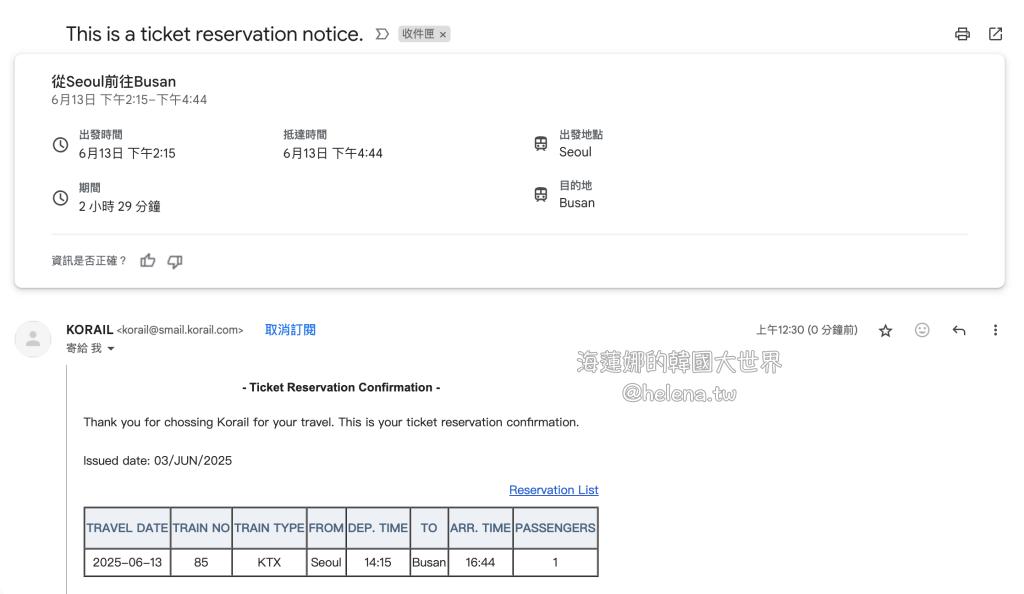The height and width of the screenshot is (594, 1024).
Task: Click the KORAIL sender avatar
Action: click(33, 339)
